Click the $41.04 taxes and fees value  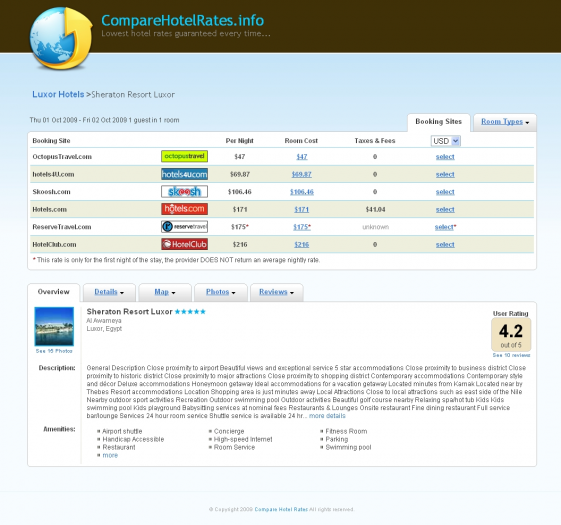click(375, 209)
